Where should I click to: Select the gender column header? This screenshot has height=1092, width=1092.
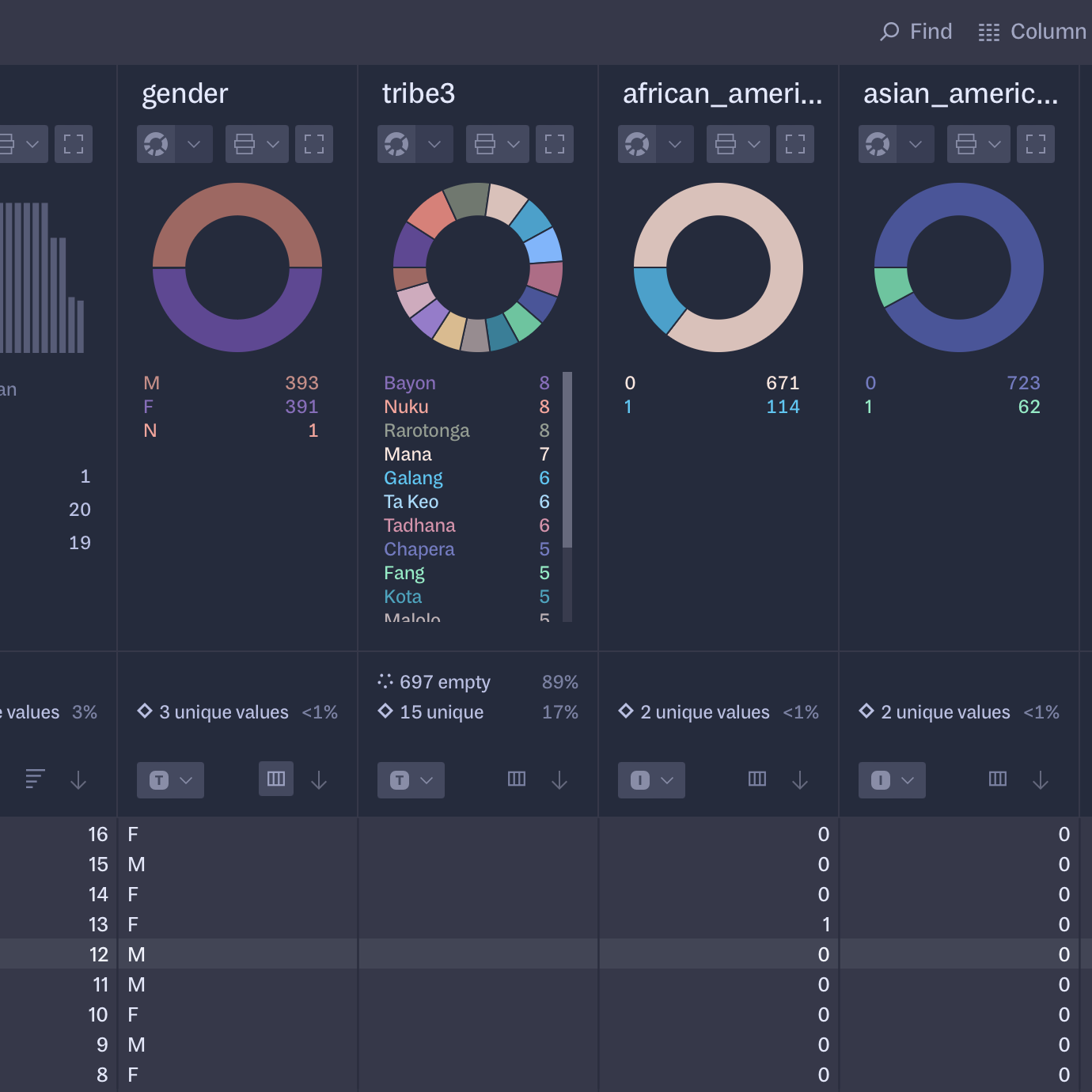185,94
